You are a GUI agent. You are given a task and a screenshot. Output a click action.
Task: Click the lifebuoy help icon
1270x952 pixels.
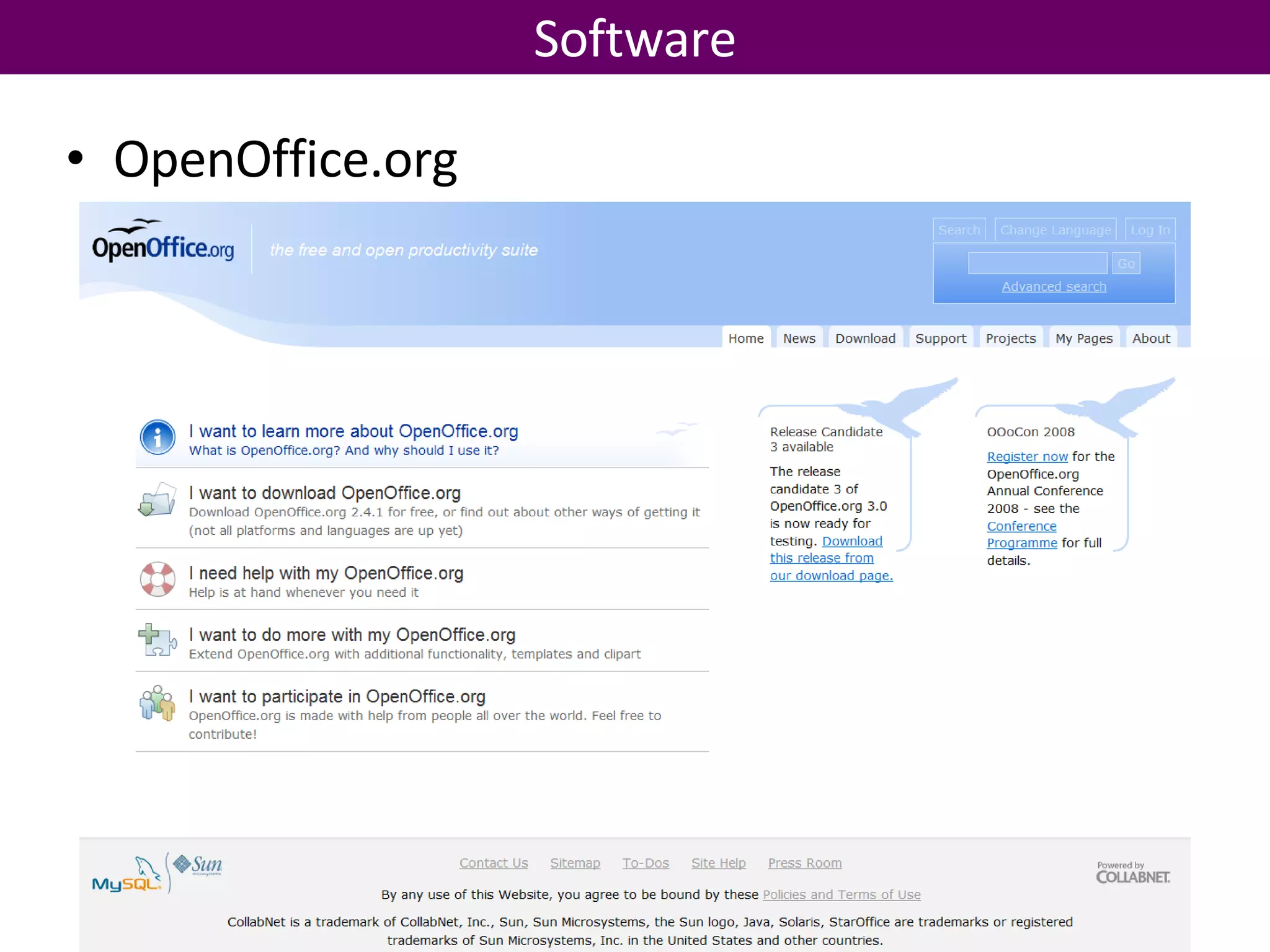tap(158, 579)
